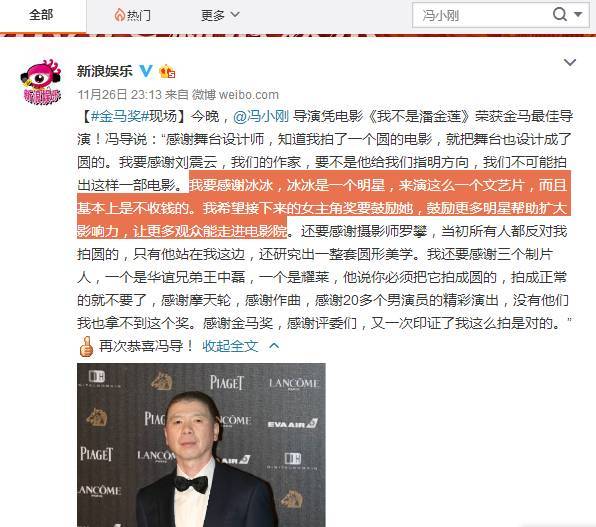The height and width of the screenshot is (527, 596).
Task: Click the orange highlighted text passage
Action: coord(323,208)
